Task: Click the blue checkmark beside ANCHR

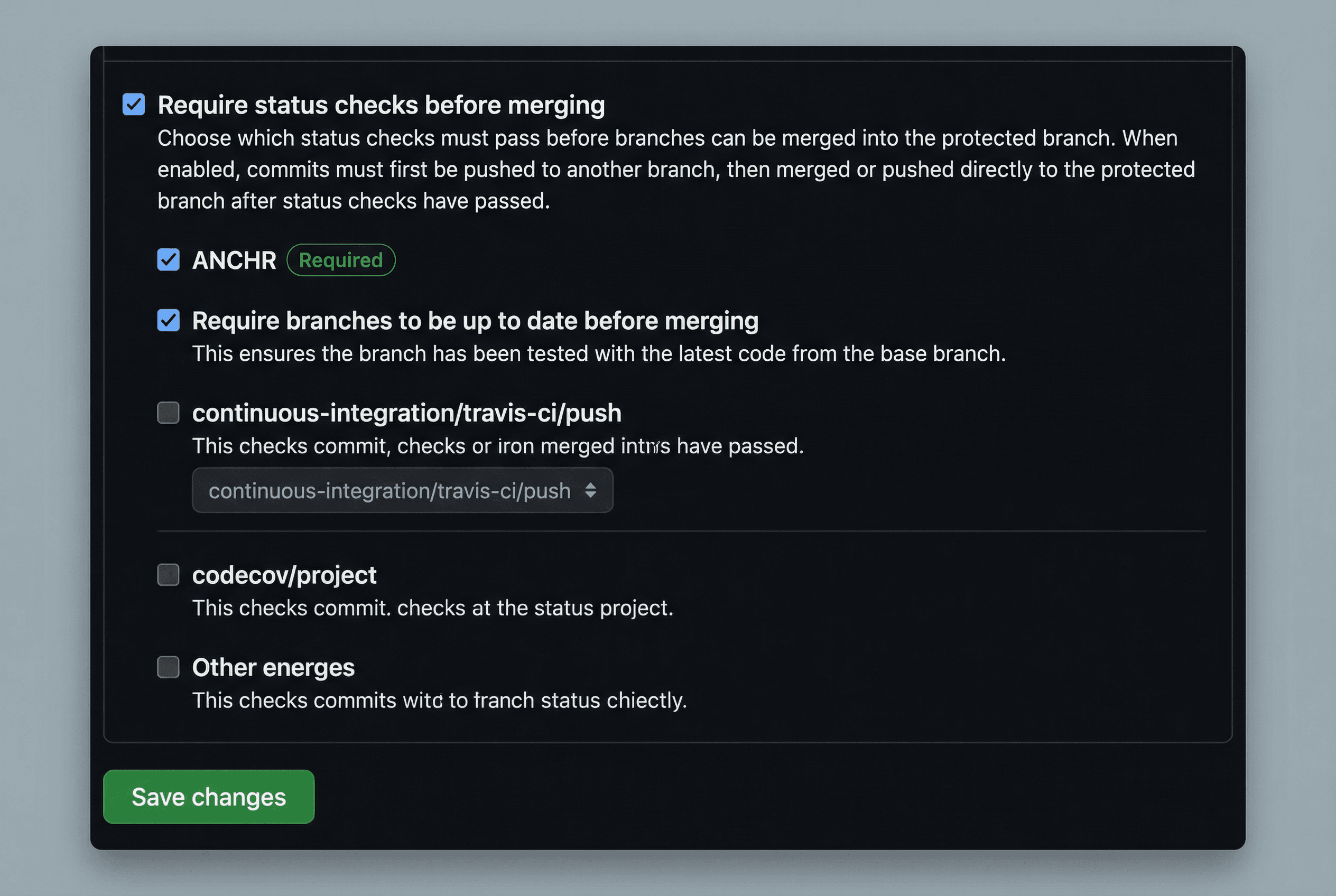Action: click(x=168, y=260)
